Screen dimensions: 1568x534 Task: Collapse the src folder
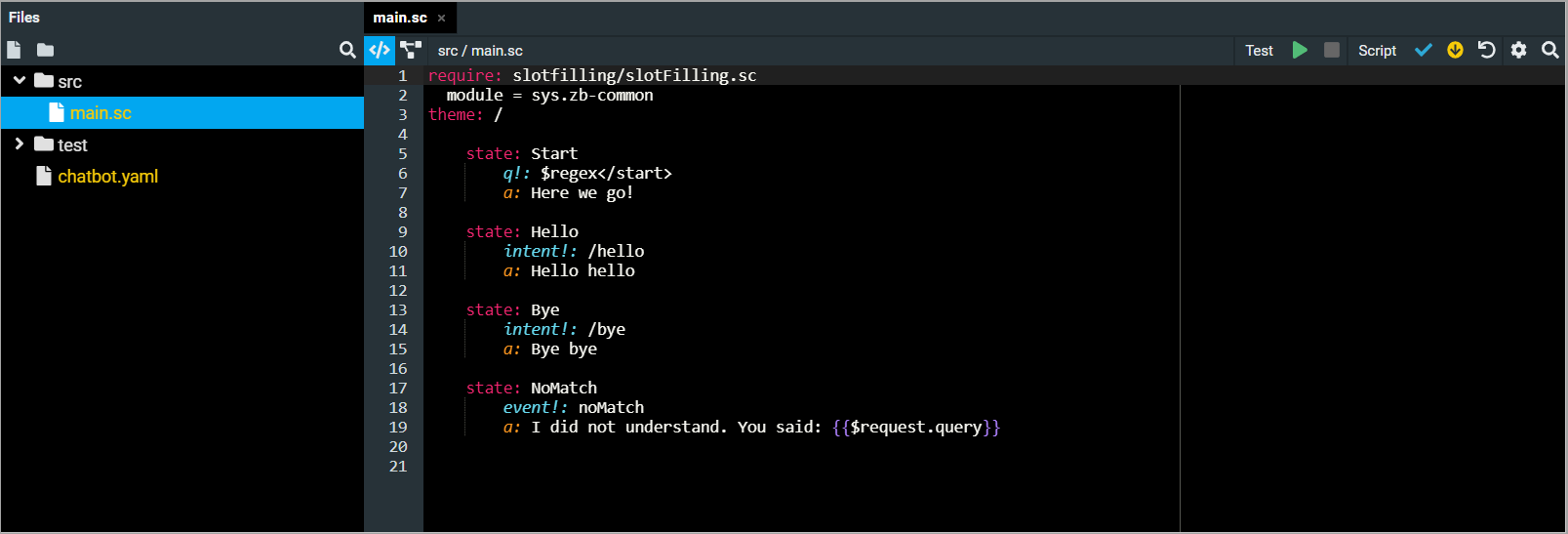coord(20,81)
